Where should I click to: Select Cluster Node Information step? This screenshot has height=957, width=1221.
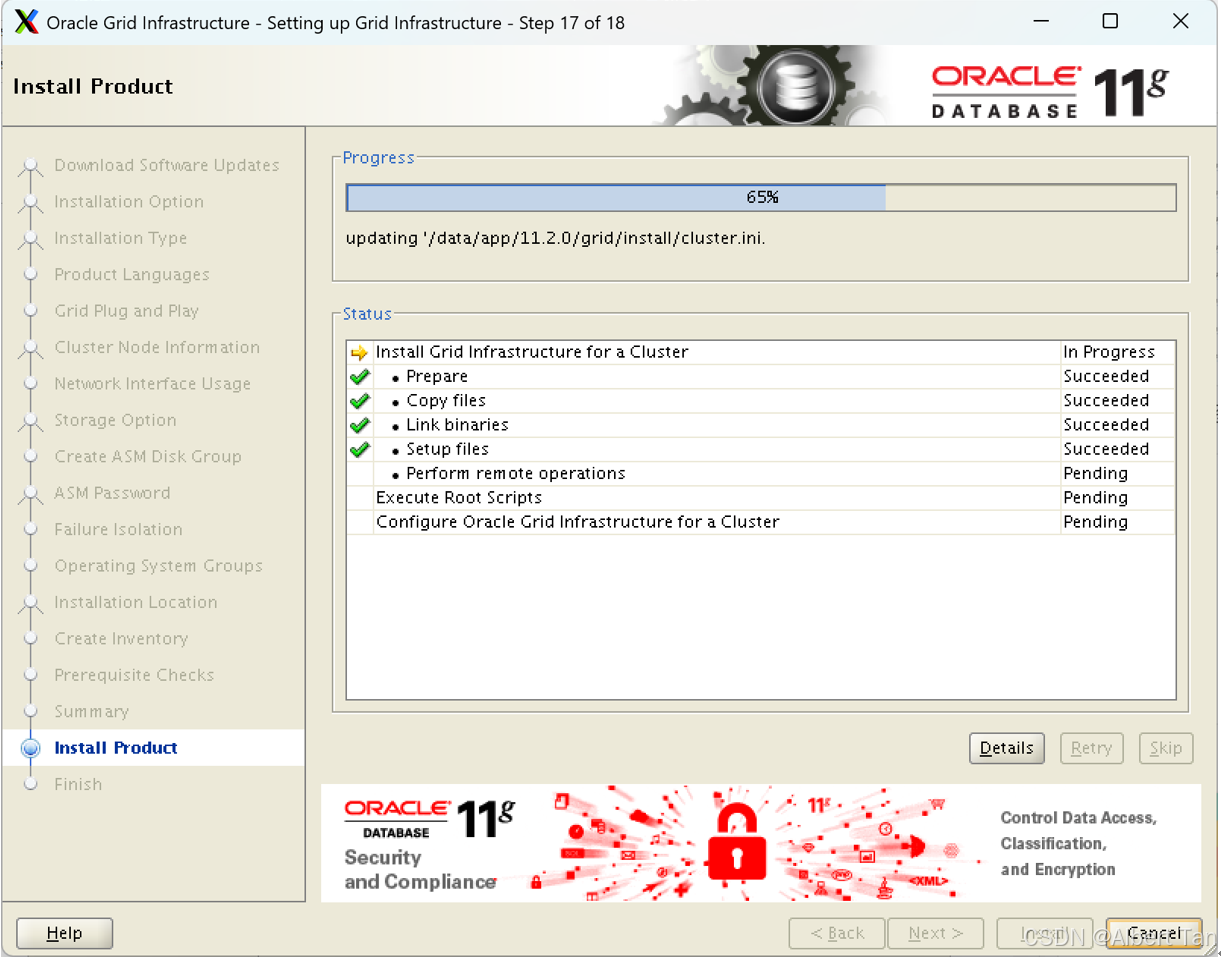pos(157,347)
